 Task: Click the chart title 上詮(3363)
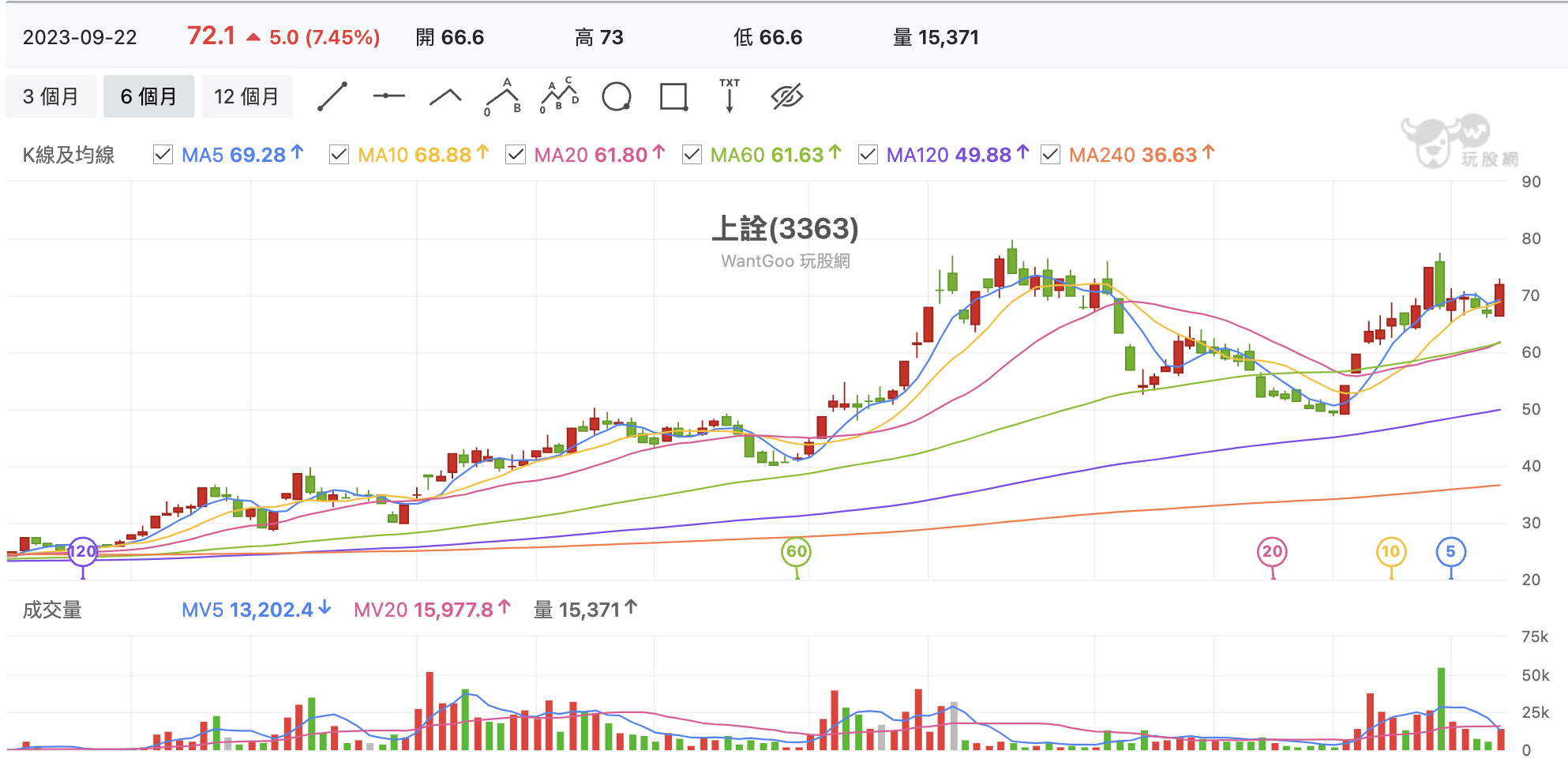point(785,228)
